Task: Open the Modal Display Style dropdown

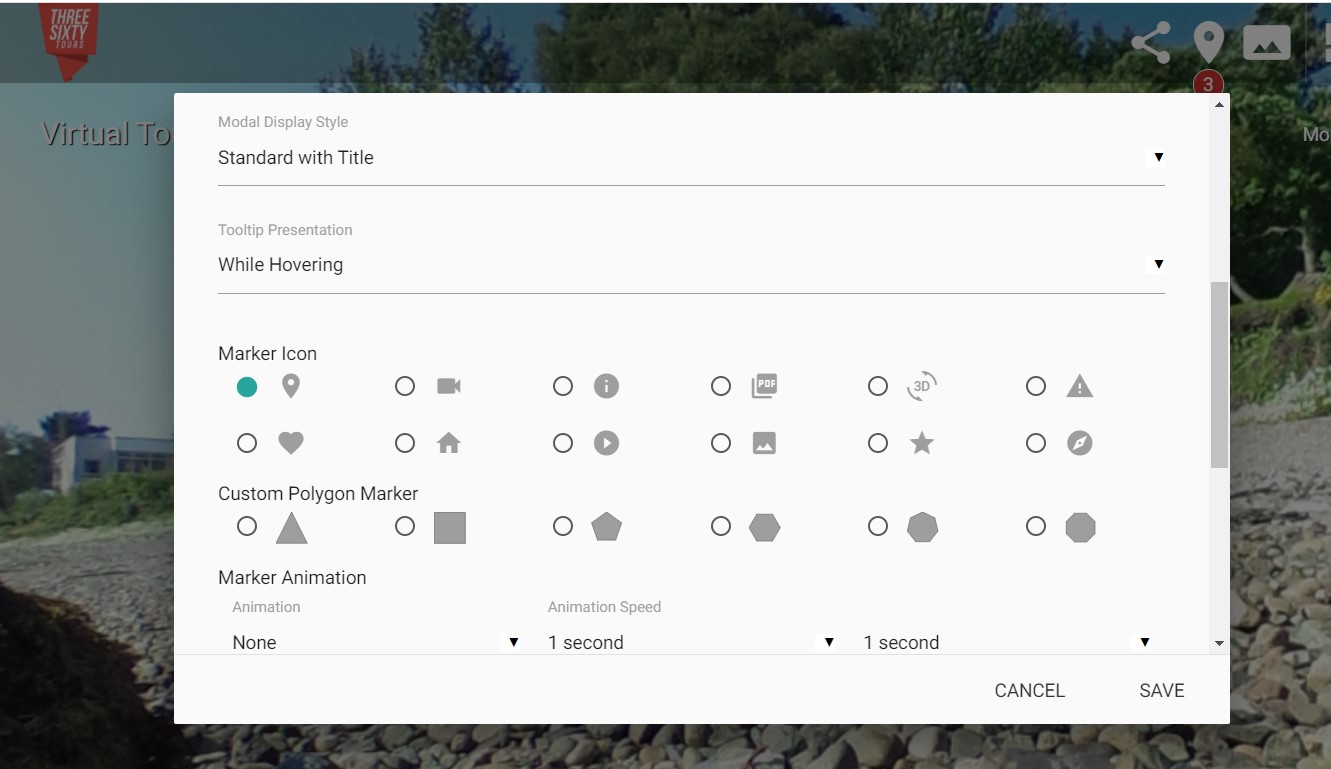Action: (690, 158)
